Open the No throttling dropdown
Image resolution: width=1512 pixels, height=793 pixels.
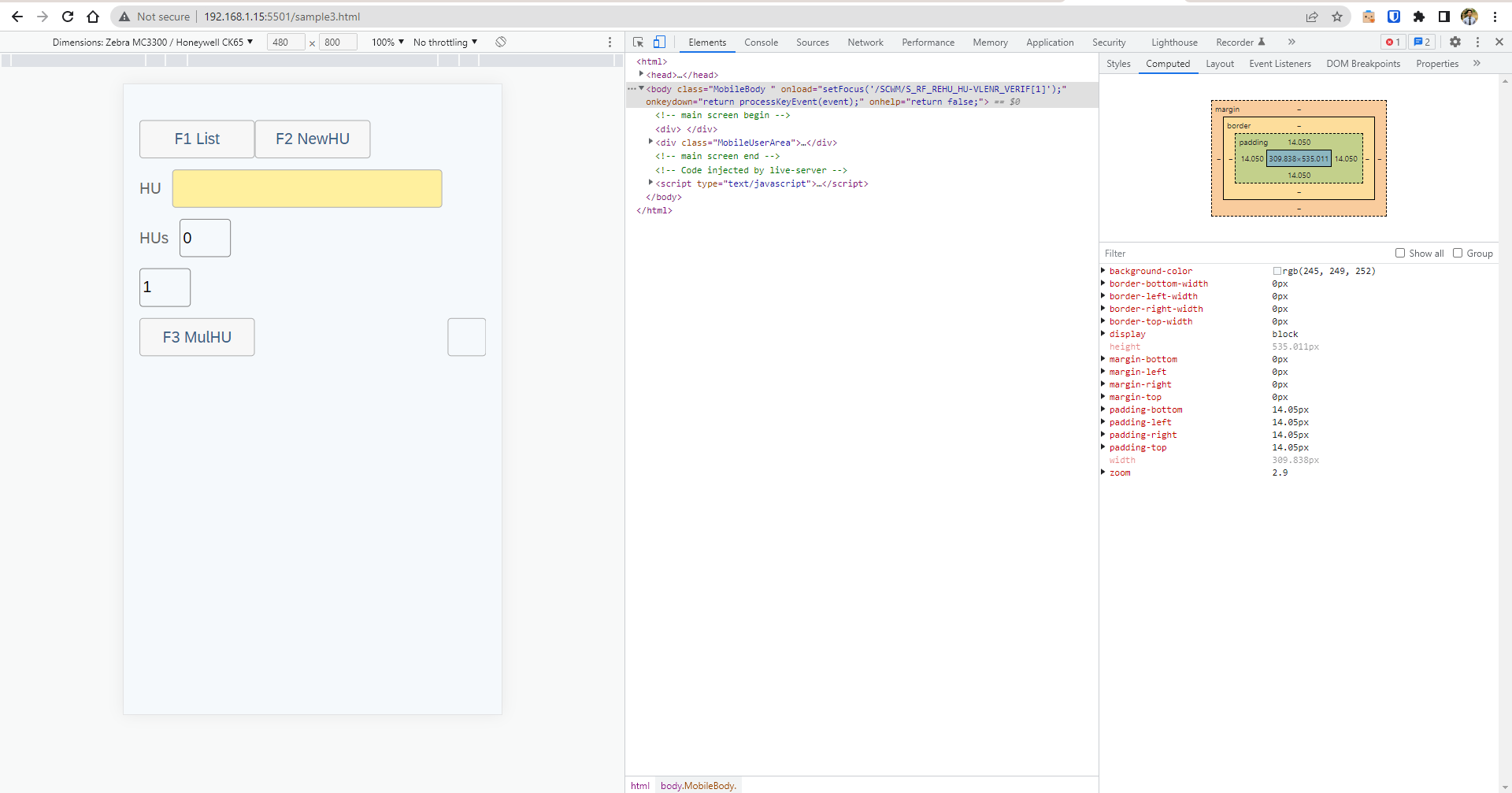tap(445, 42)
